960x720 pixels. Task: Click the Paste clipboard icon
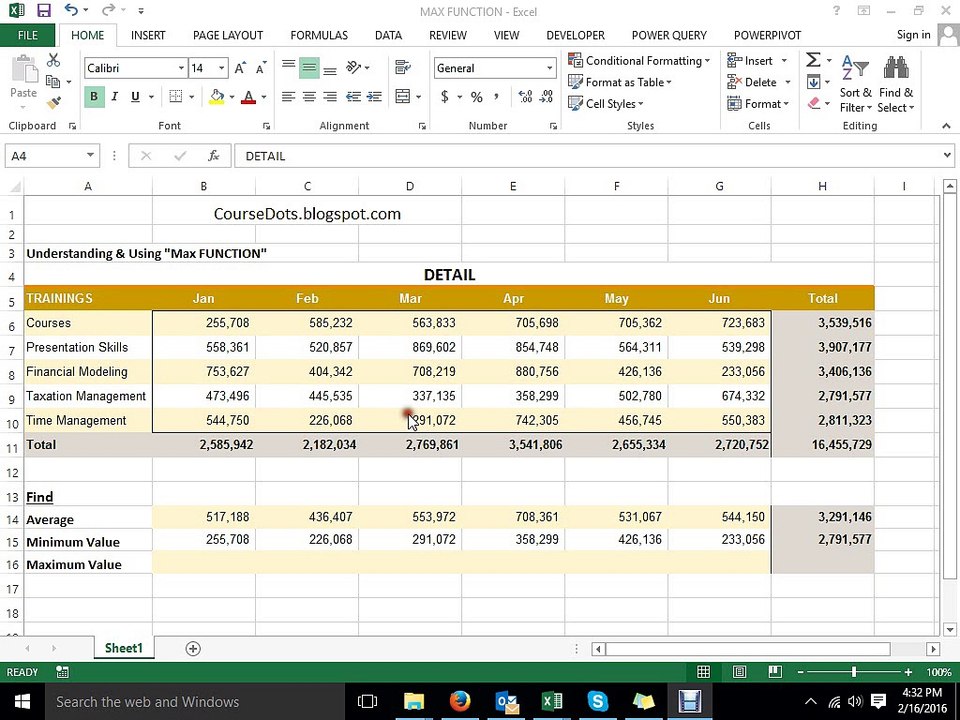point(24,69)
